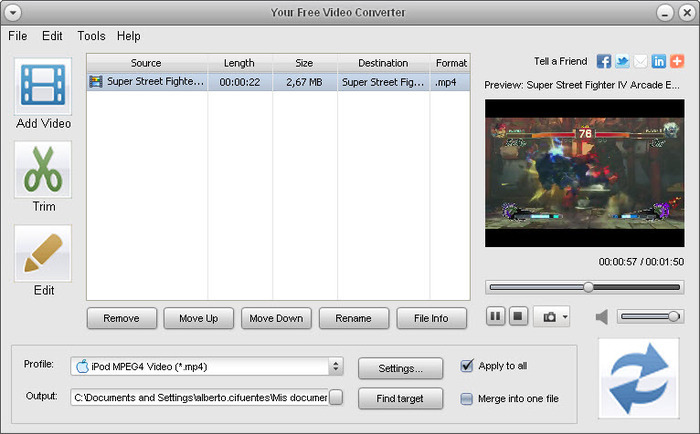Expand the snapshot dropdown arrow

565,317
